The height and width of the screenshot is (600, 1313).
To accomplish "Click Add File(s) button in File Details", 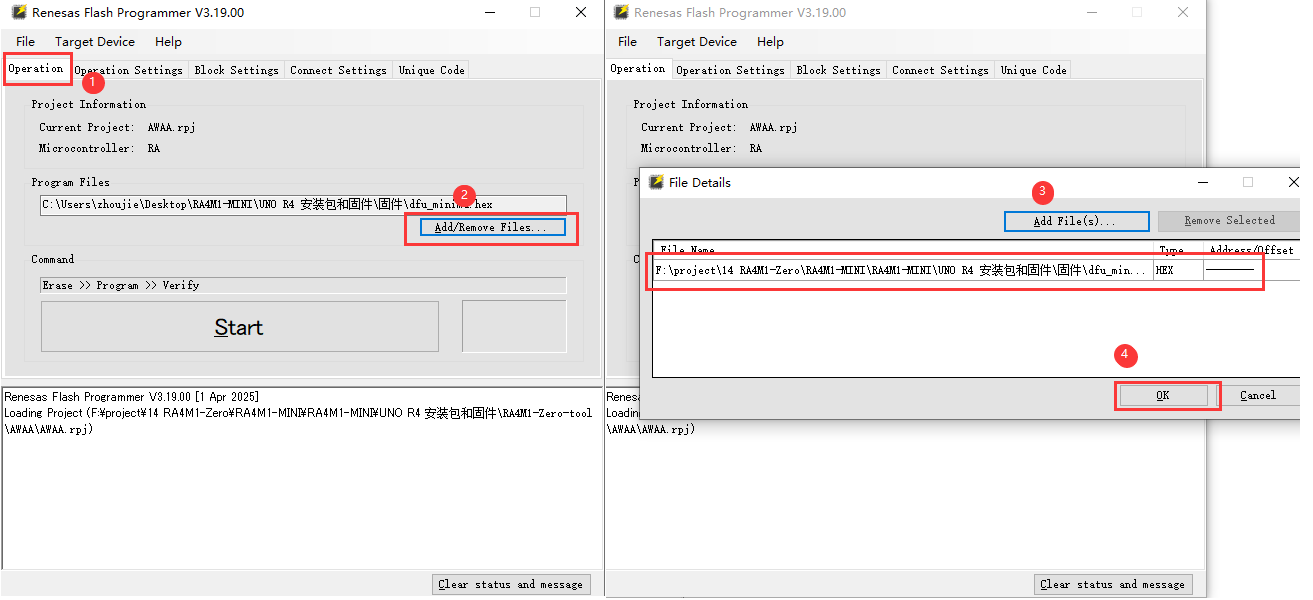I will [x=1075, y=221].
